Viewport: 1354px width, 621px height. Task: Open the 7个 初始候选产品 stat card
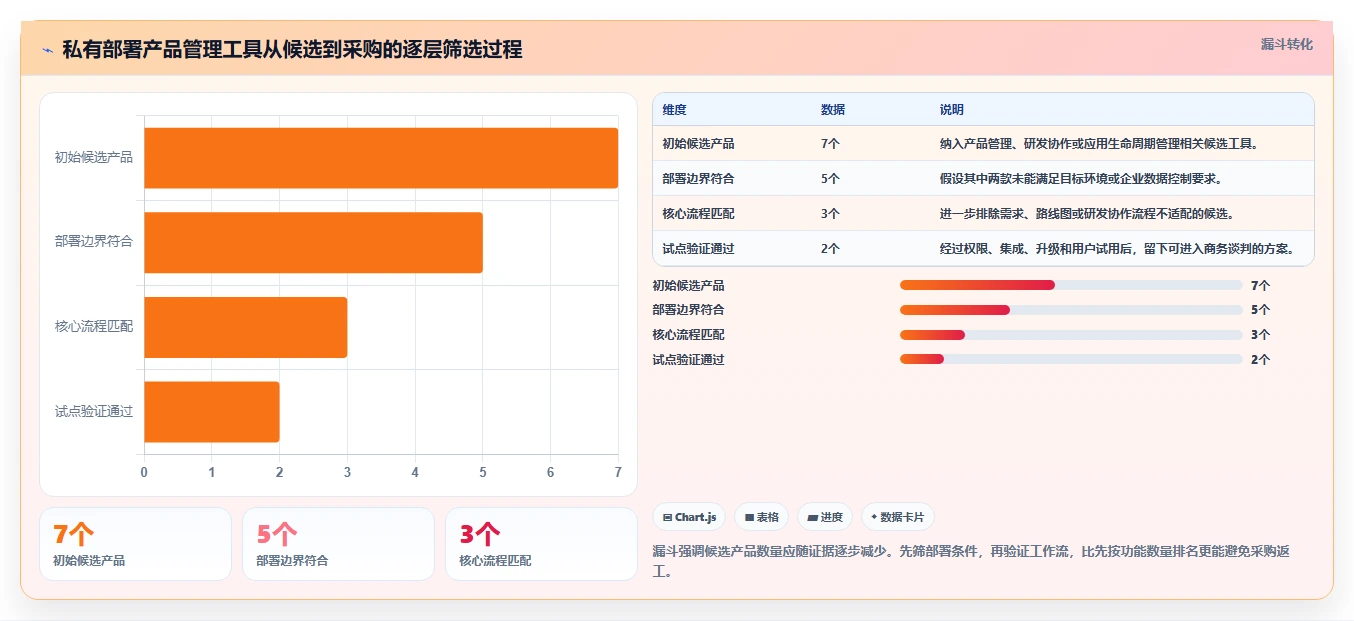[x=135, y=544]
